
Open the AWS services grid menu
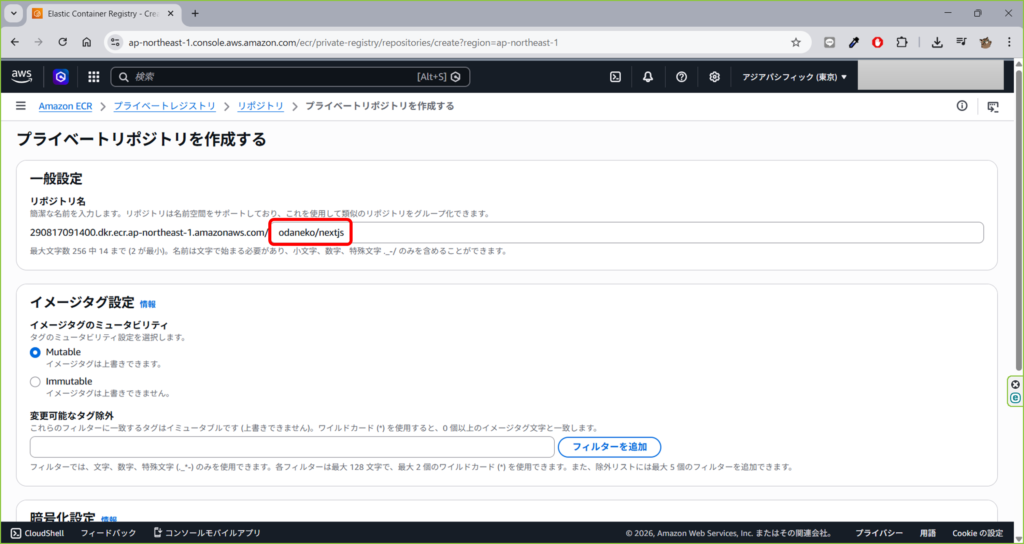click(94, 77)
